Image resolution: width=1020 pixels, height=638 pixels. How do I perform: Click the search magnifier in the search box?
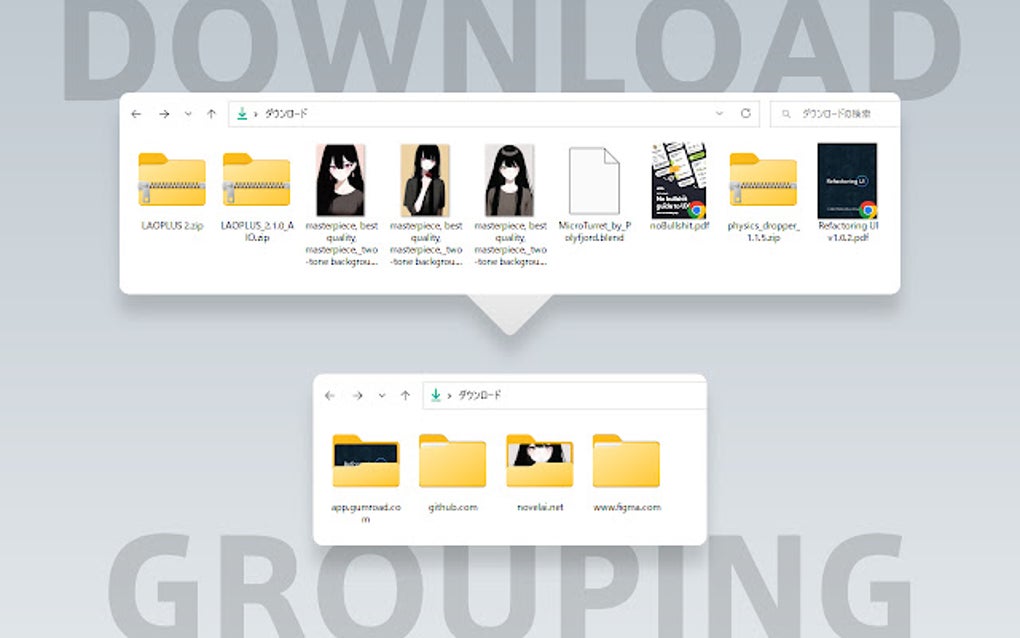(x=786, y=113)
